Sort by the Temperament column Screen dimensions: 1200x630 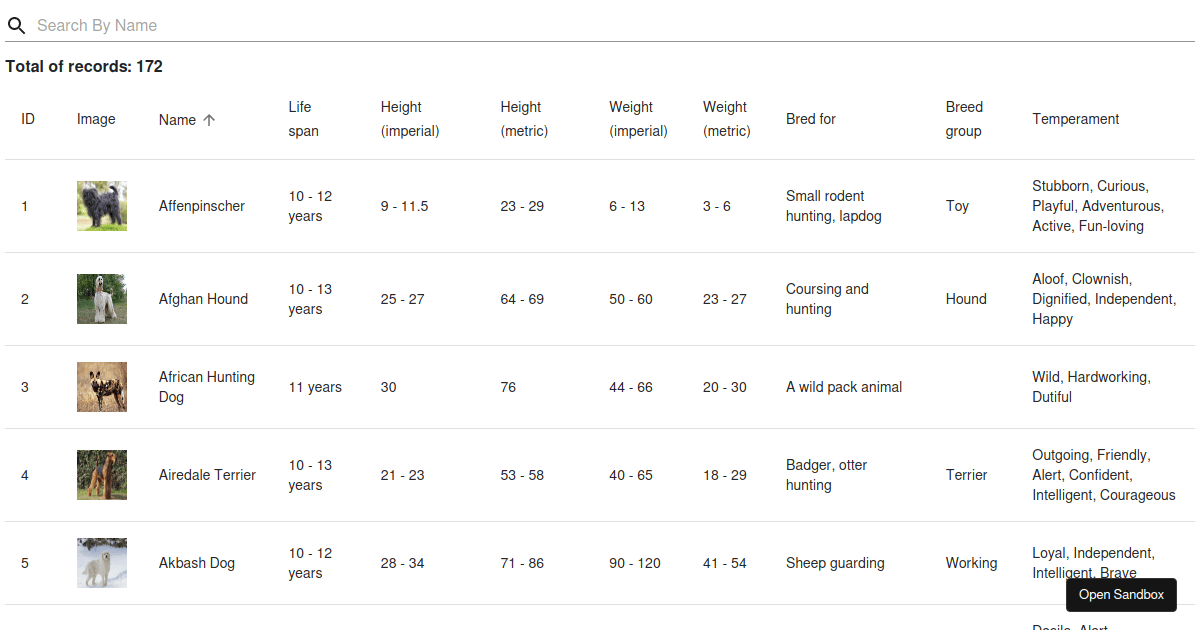click(x=1075, y=118)
